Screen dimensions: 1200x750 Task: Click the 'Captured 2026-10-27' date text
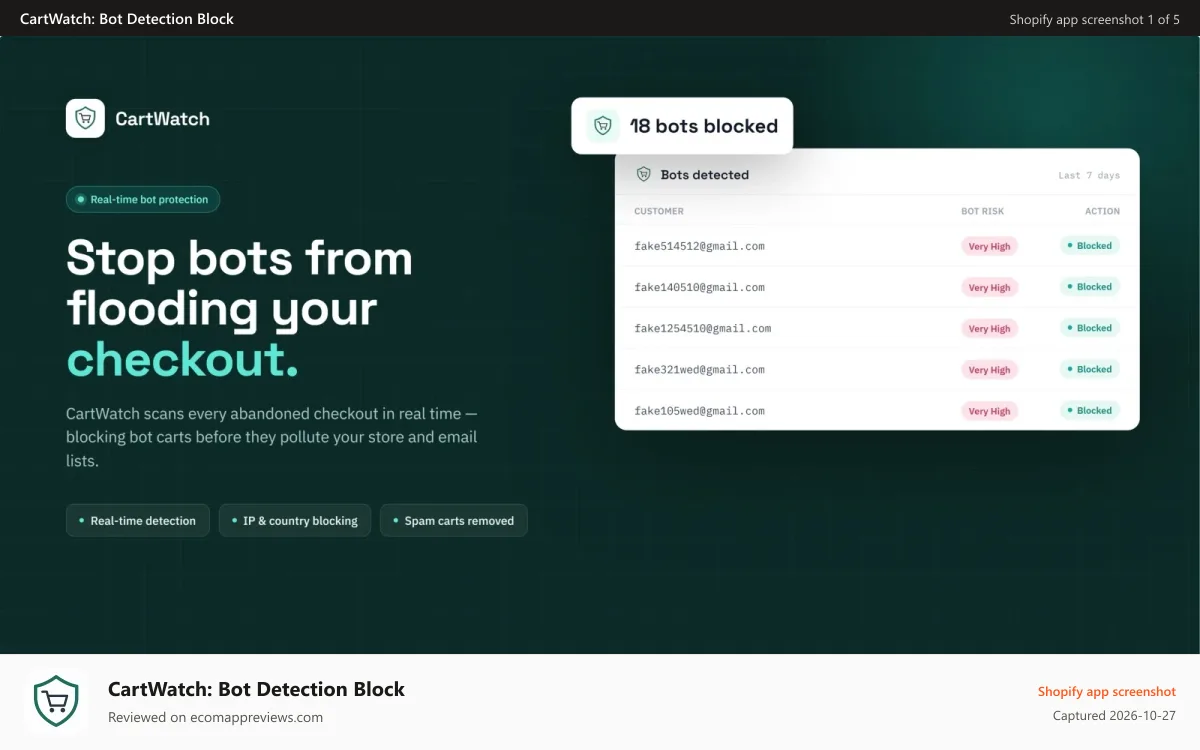[1114, 716]
